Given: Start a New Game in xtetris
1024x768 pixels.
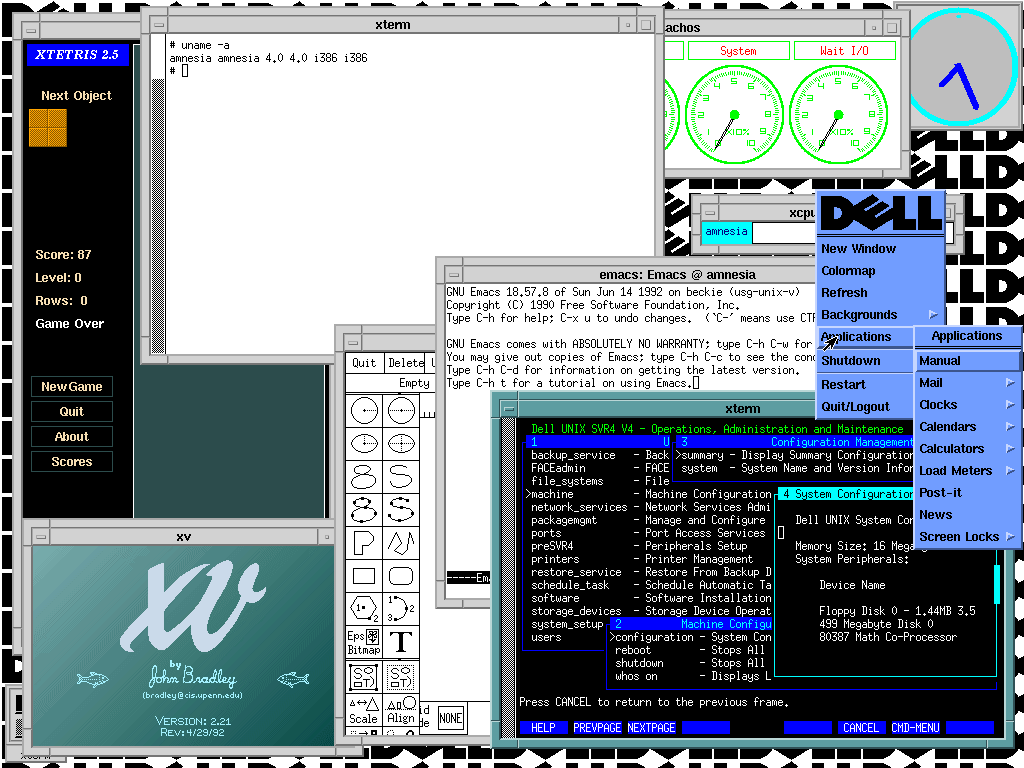Looking at the screenshot, I should (x=72, y=387).
